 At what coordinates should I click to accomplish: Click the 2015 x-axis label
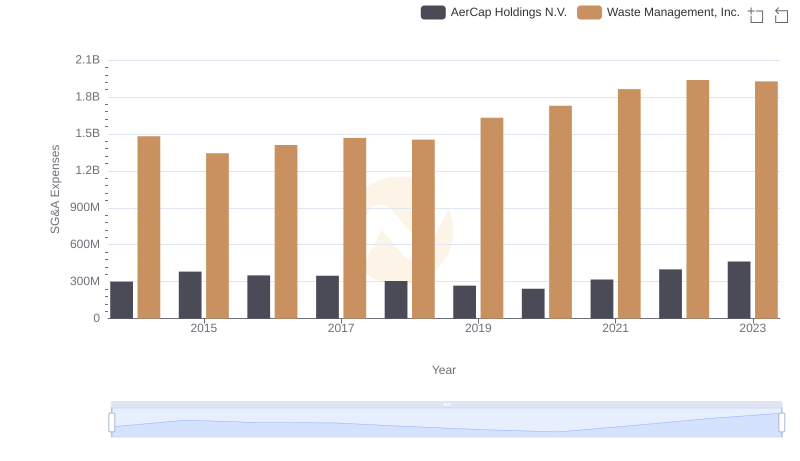point(204,328)
